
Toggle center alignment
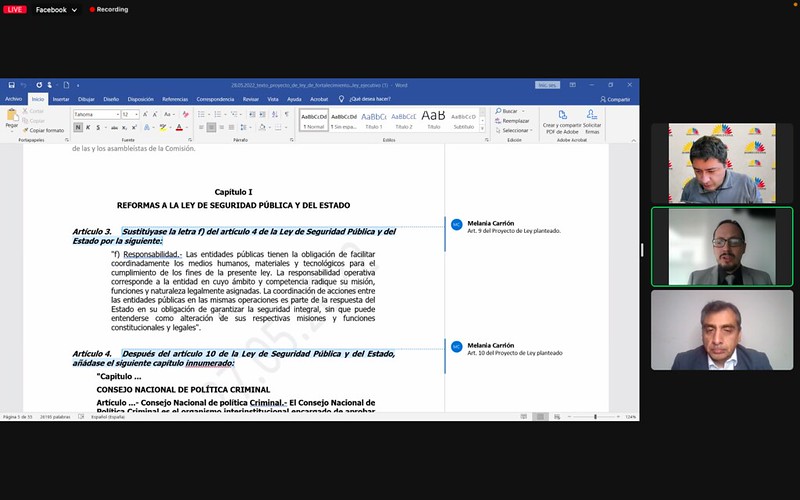coord(211,128)
